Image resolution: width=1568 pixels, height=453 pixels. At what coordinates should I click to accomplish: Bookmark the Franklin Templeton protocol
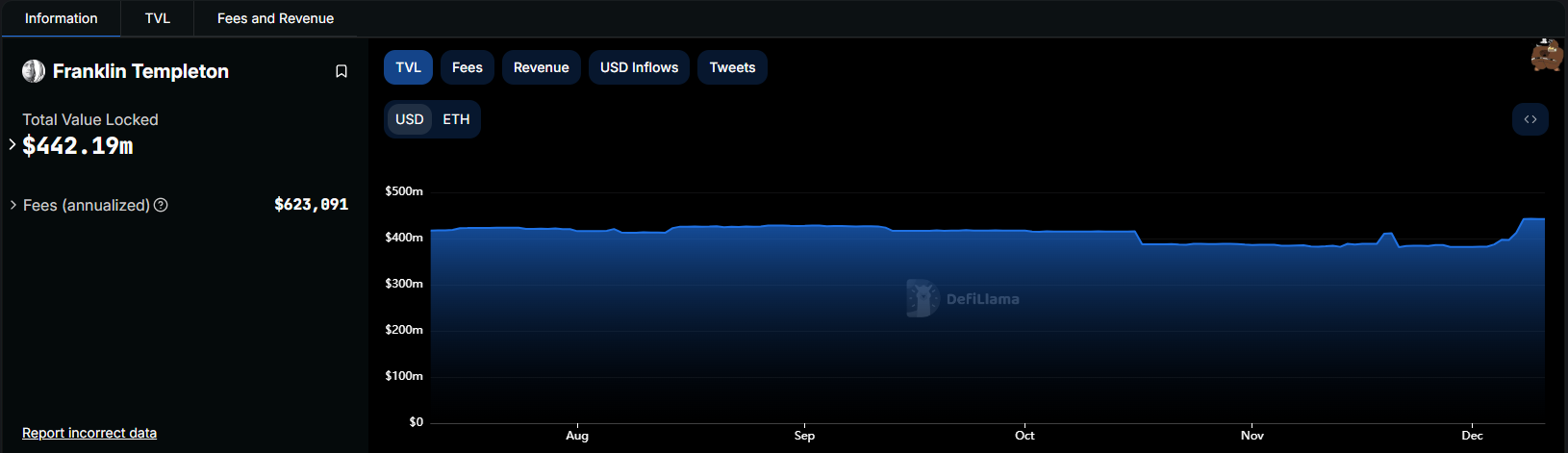pyautogui.click(x=341, y=71)
